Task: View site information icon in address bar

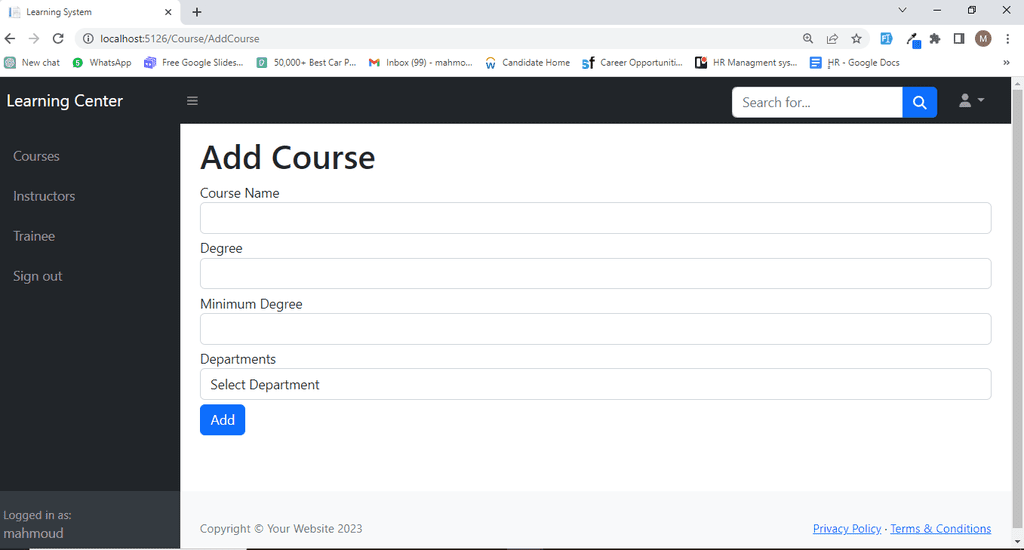Action: [x=88, y=39]
